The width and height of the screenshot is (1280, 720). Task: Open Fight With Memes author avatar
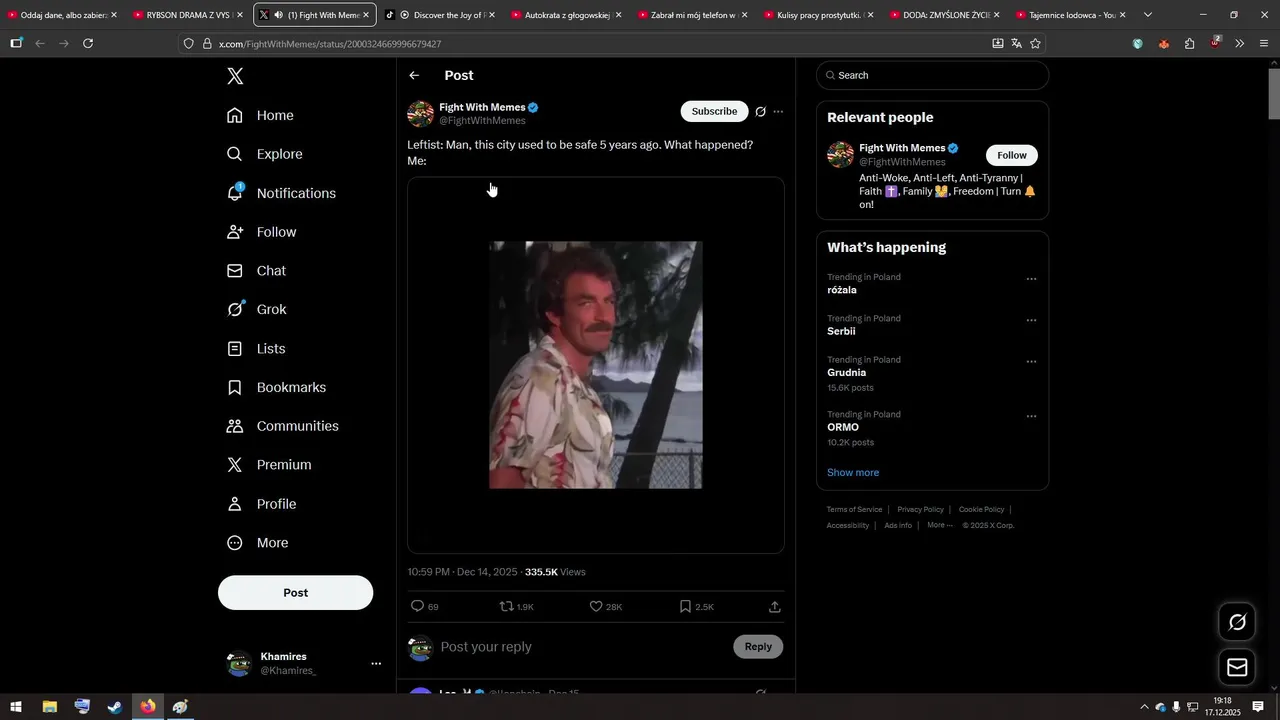tap(420, 114)
